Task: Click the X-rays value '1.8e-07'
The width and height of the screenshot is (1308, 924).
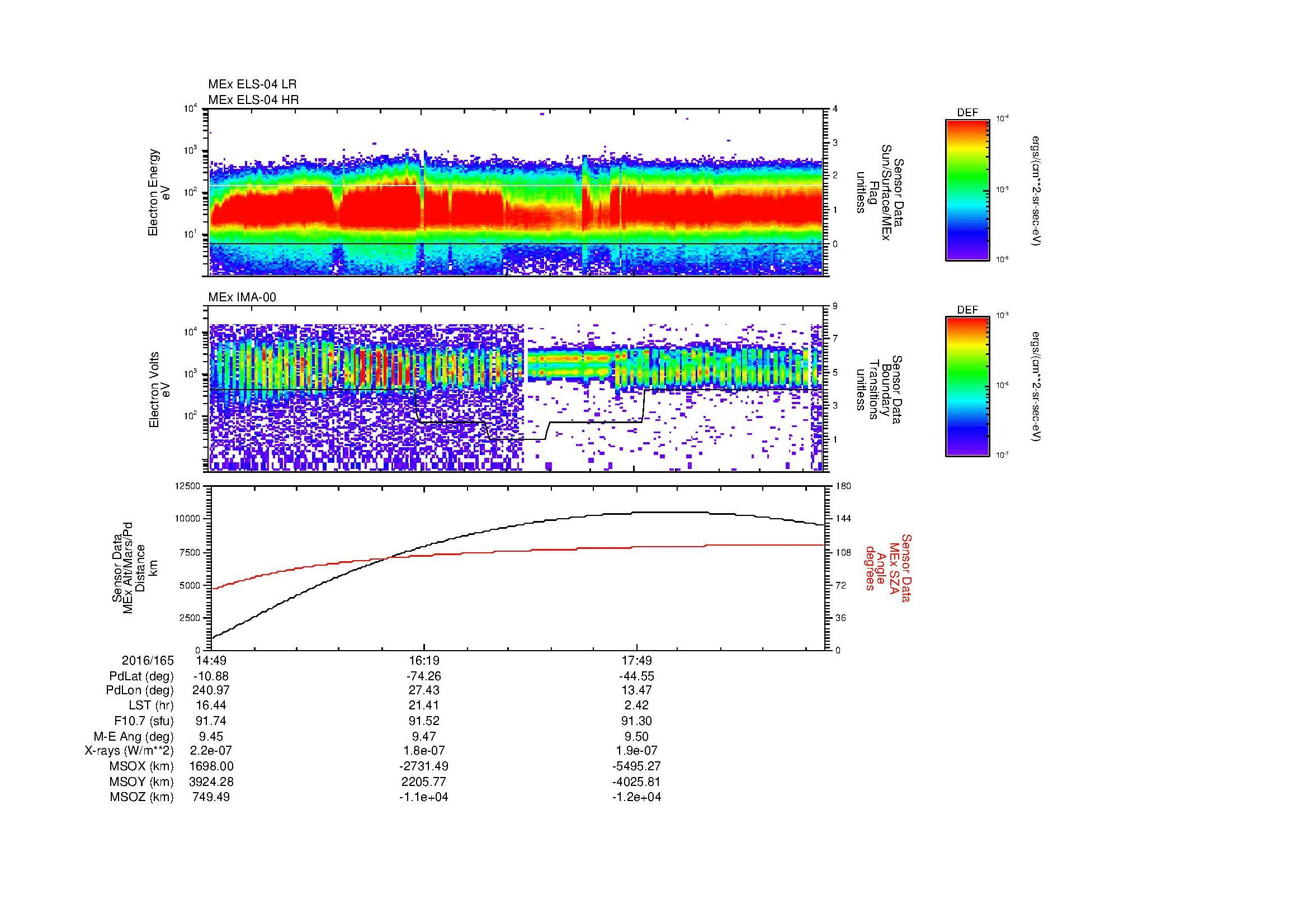Action: coord(424,751)
